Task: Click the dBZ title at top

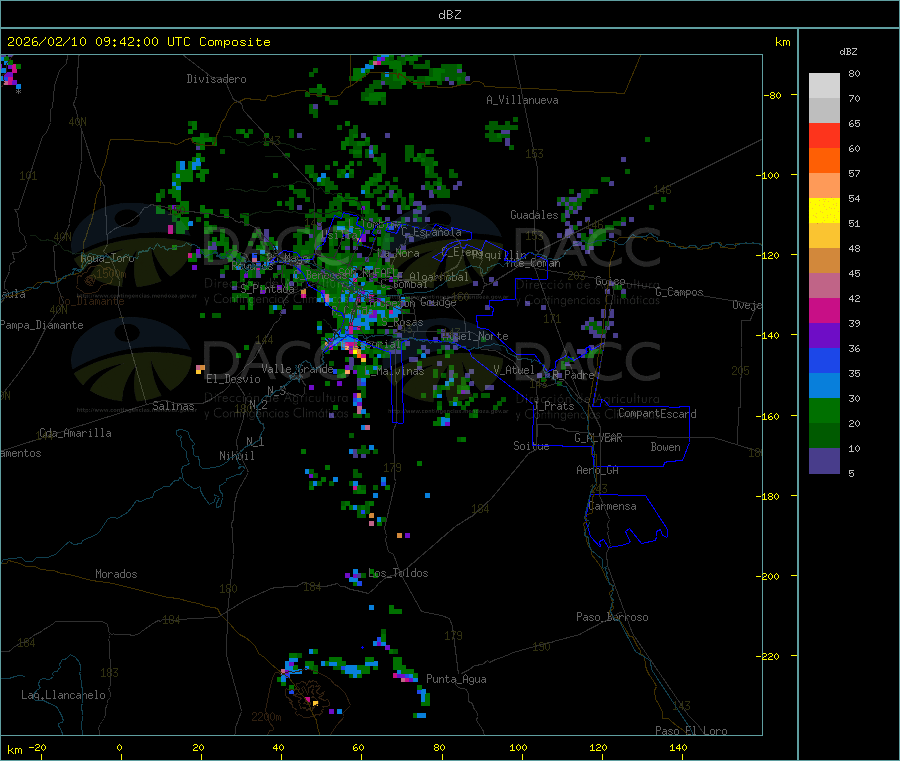Action: click(449, 15)
